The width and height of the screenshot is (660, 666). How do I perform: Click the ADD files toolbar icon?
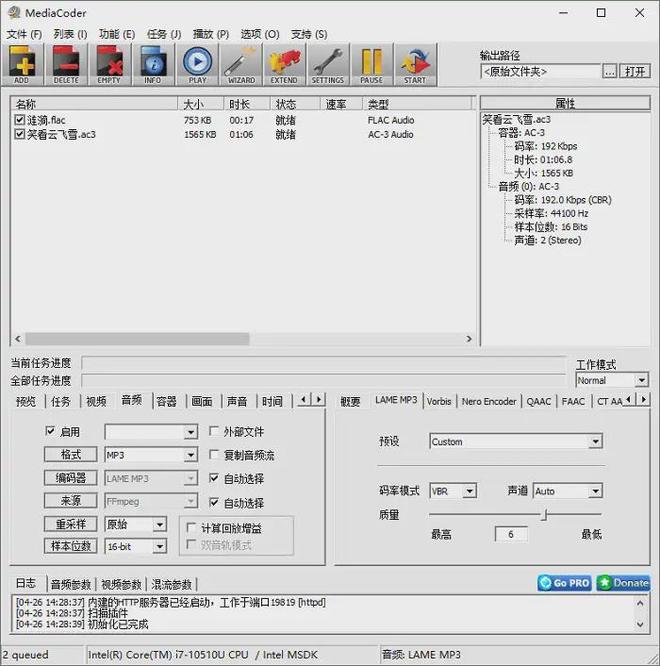click(x=23, y=65)
